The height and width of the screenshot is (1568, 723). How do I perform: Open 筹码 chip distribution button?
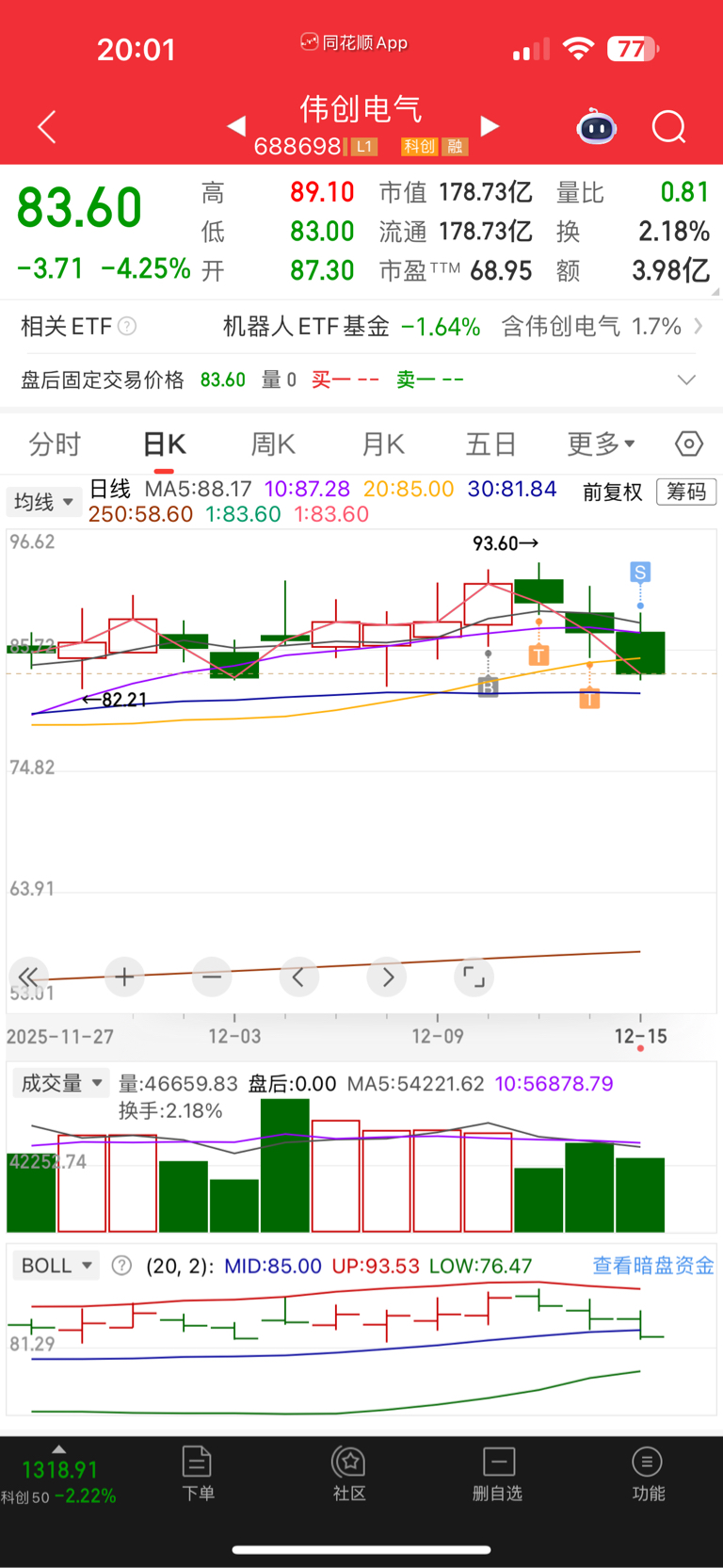click(x=686, y=492)
